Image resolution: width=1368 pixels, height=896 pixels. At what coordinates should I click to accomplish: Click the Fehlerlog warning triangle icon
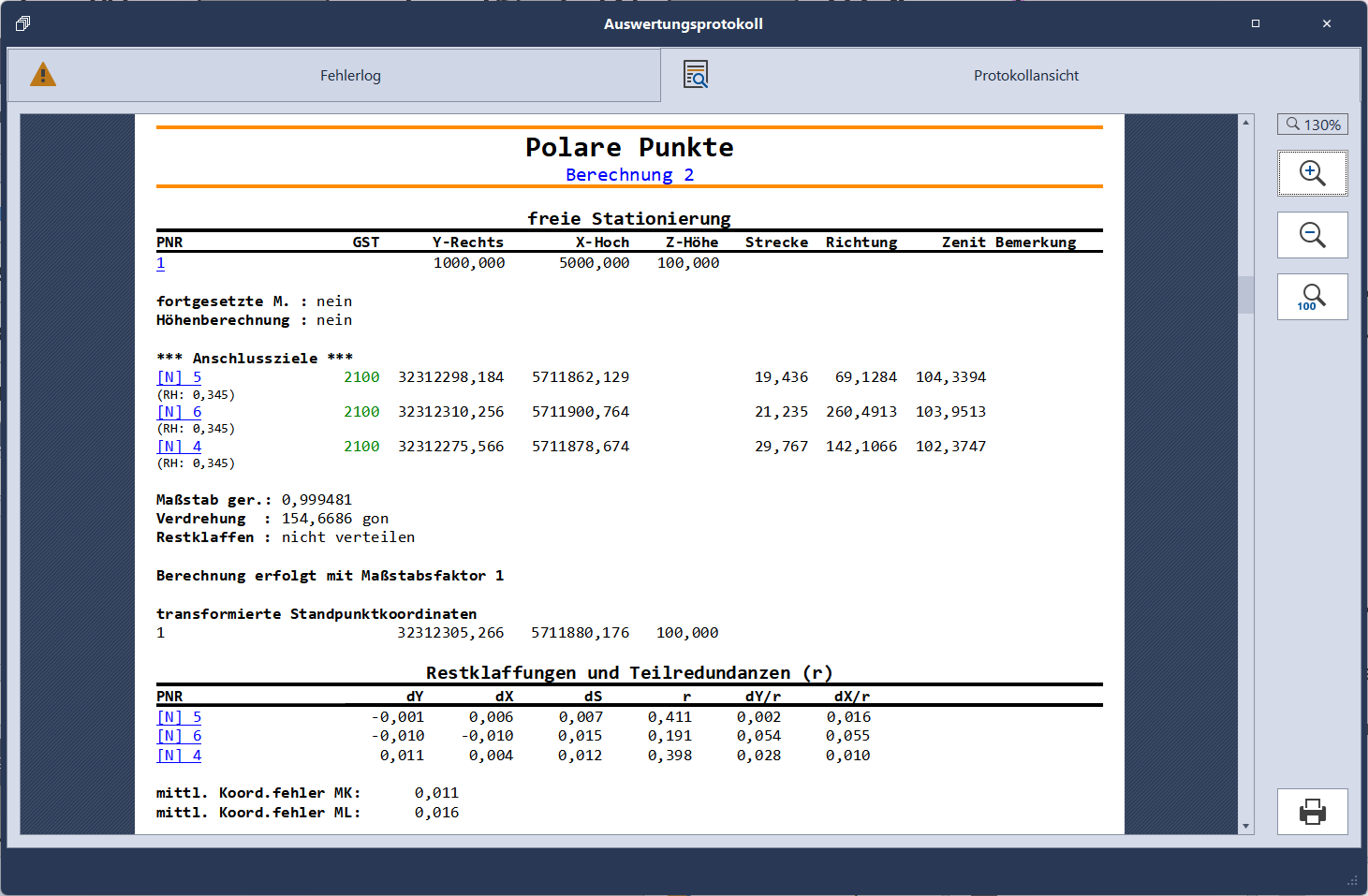click(x=43, y=75)
